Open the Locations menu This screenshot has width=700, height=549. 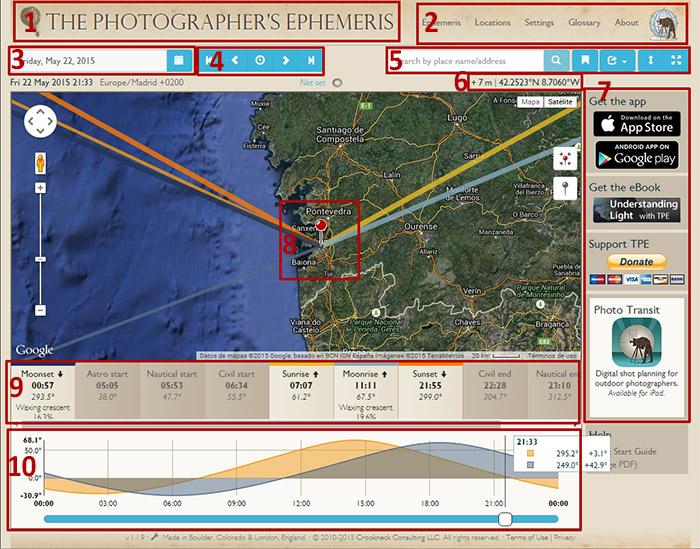click(x=493, y=22)
